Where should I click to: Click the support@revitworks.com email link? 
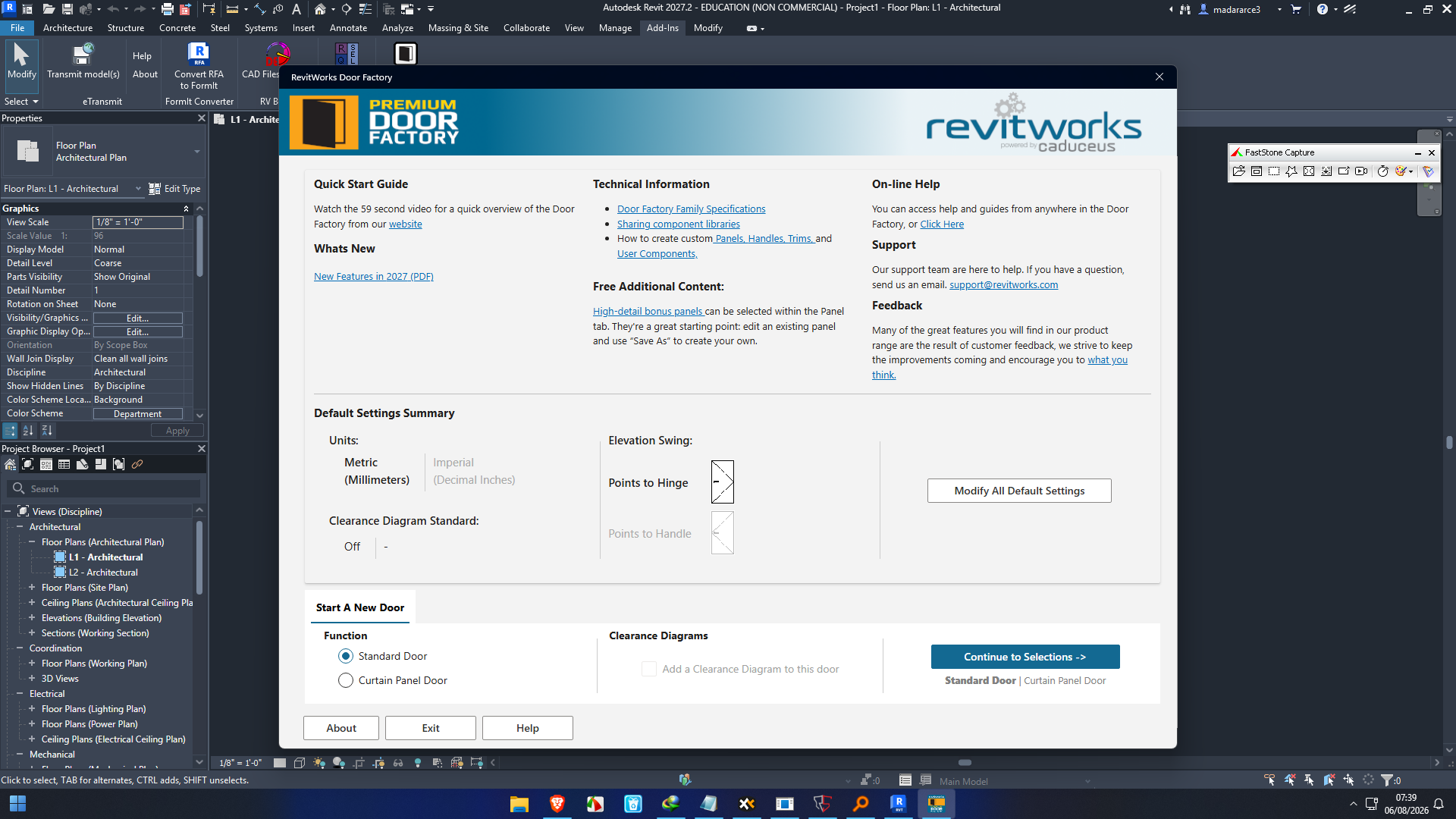1003,285
